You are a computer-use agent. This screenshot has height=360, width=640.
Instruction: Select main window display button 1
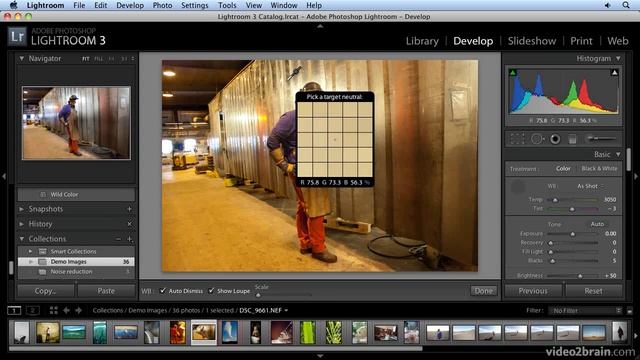point(14,311)
